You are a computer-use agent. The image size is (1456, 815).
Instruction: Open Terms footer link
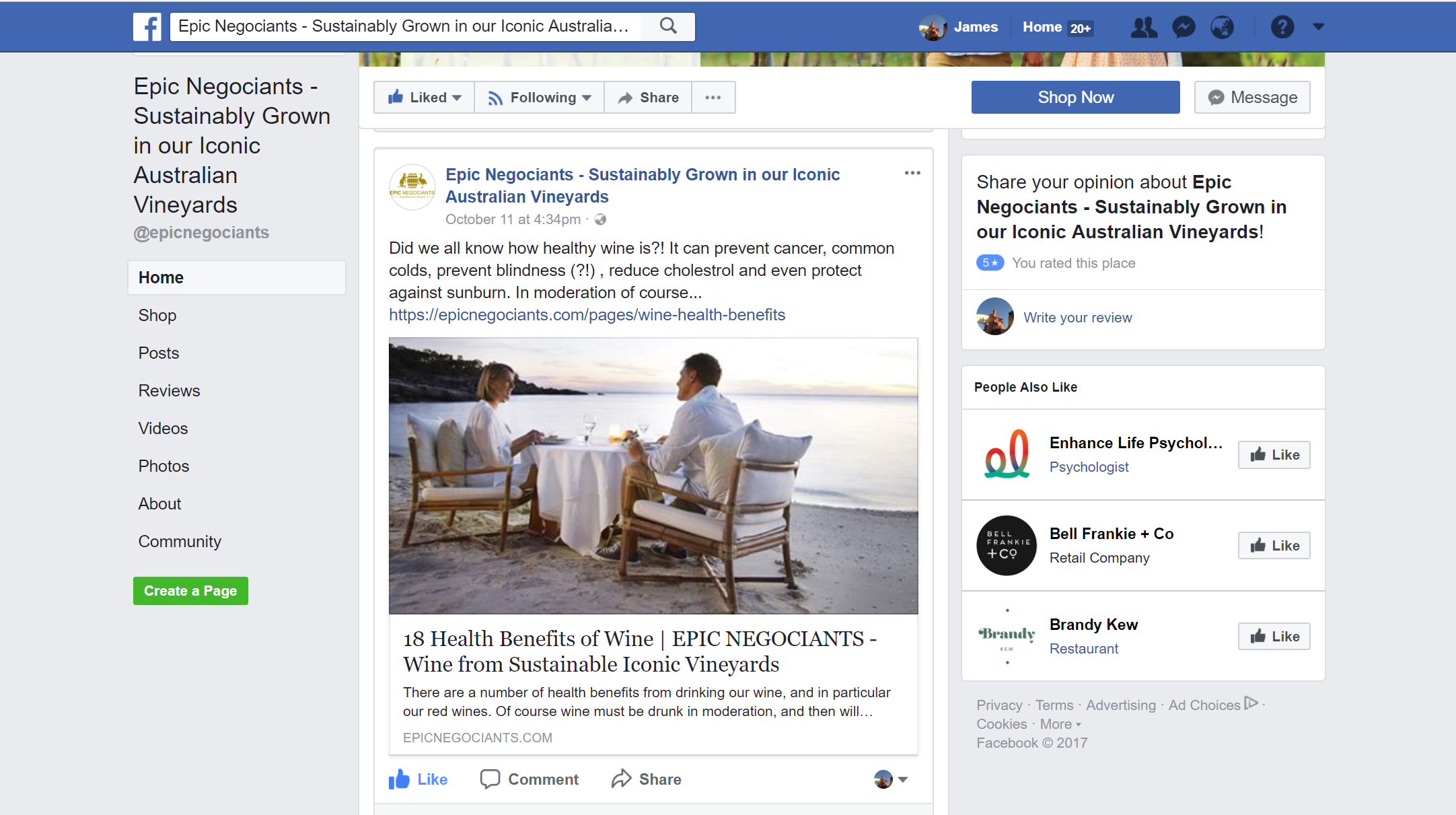coord(1054,705)
